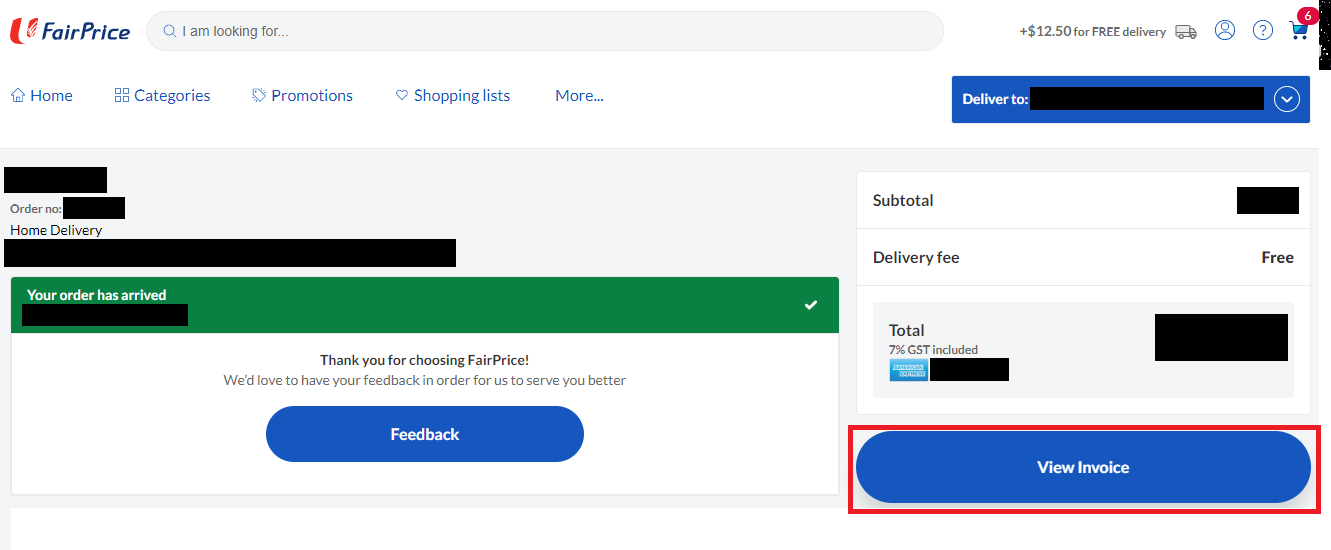
Task: Open the help question mark icon
Action: coord(1263,30)
